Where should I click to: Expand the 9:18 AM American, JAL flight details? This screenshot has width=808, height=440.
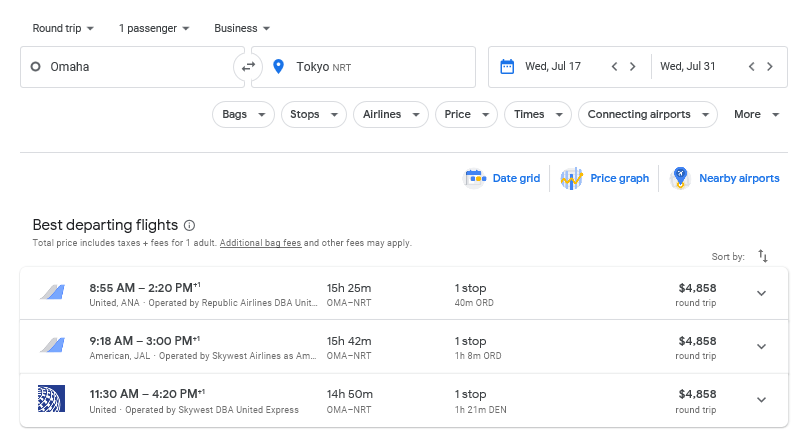[762, 346]
